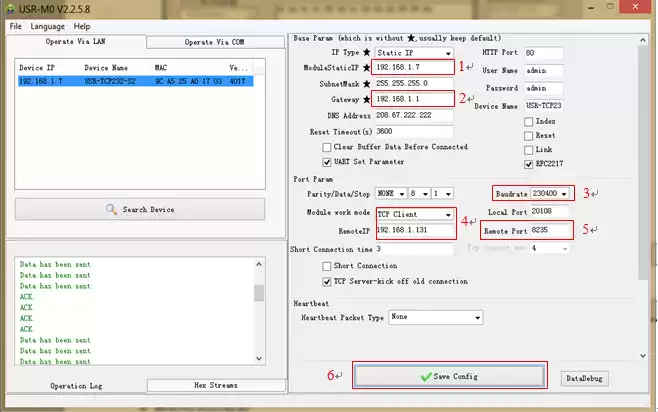Toggle the RFC2217 checkbox
The width and height of the screenshot is (658, 412).
529,163
